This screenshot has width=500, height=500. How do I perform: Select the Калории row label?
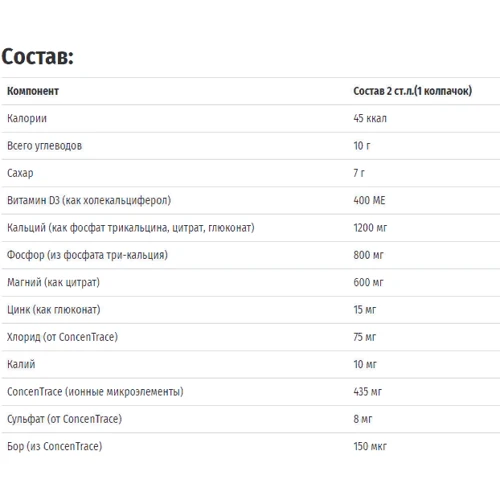(27, 118)
